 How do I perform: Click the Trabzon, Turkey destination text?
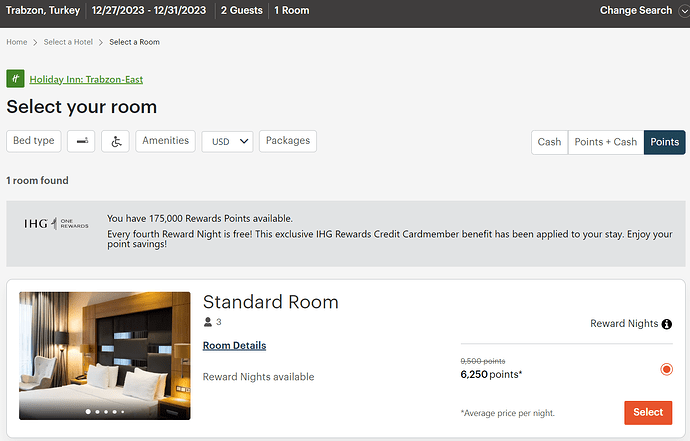click(43, 11)
